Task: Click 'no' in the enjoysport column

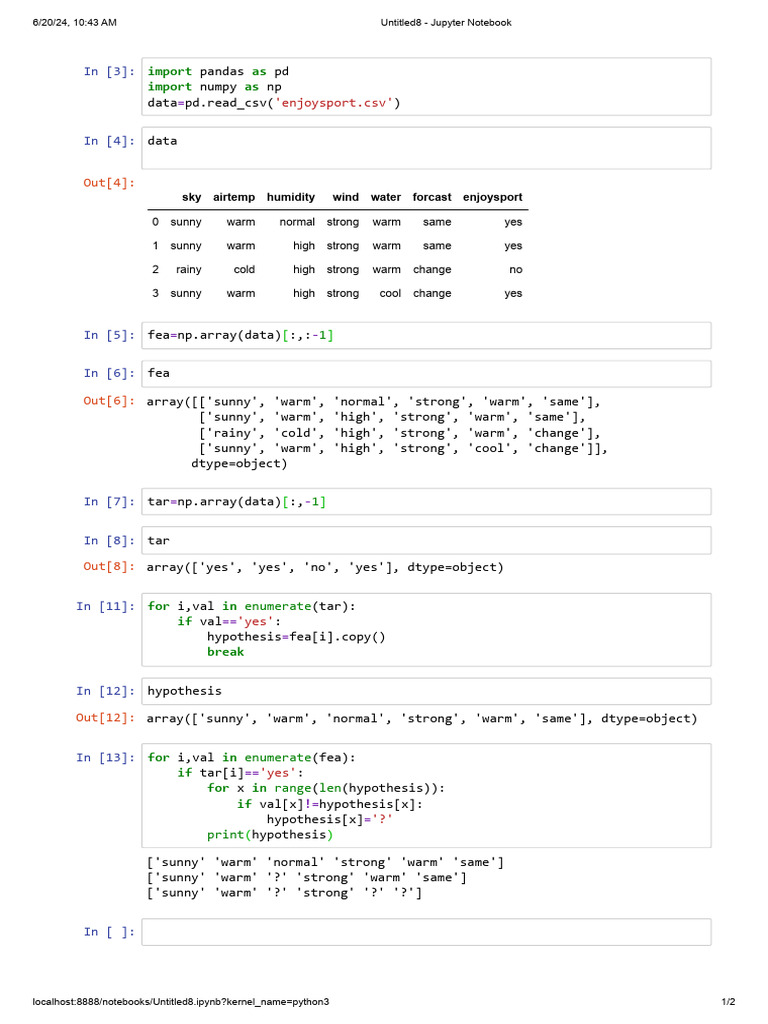Action: point(516,270)
